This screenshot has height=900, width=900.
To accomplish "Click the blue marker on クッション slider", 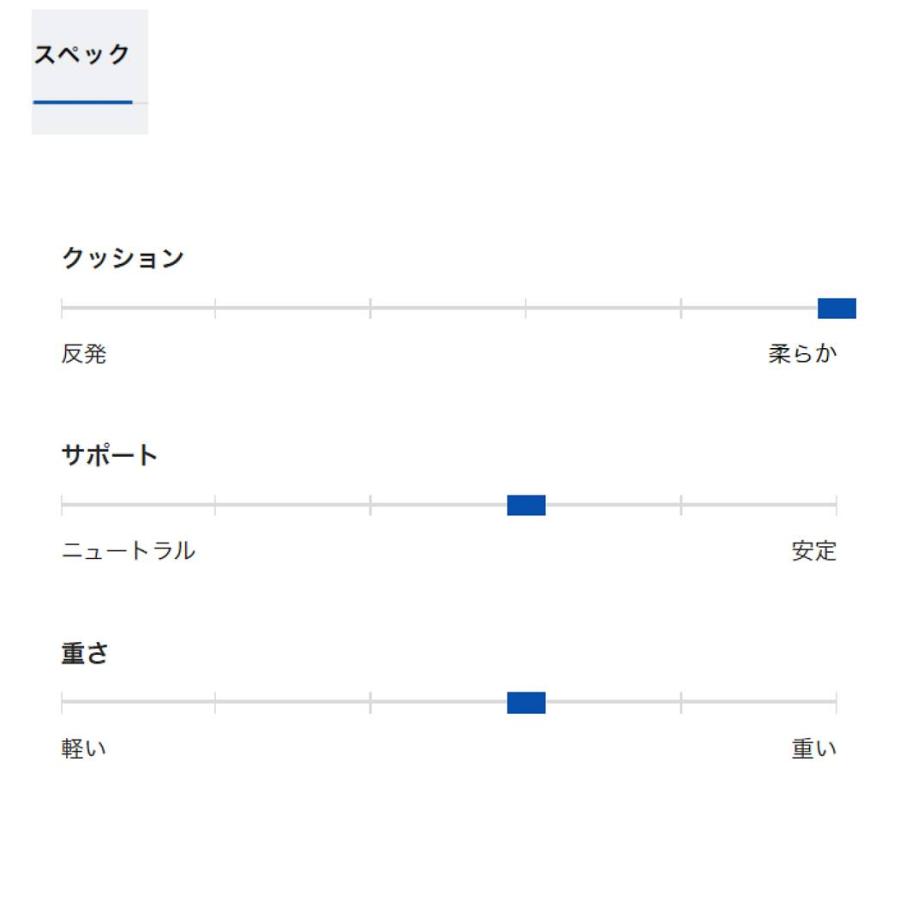I will click(x=836, y=308).
